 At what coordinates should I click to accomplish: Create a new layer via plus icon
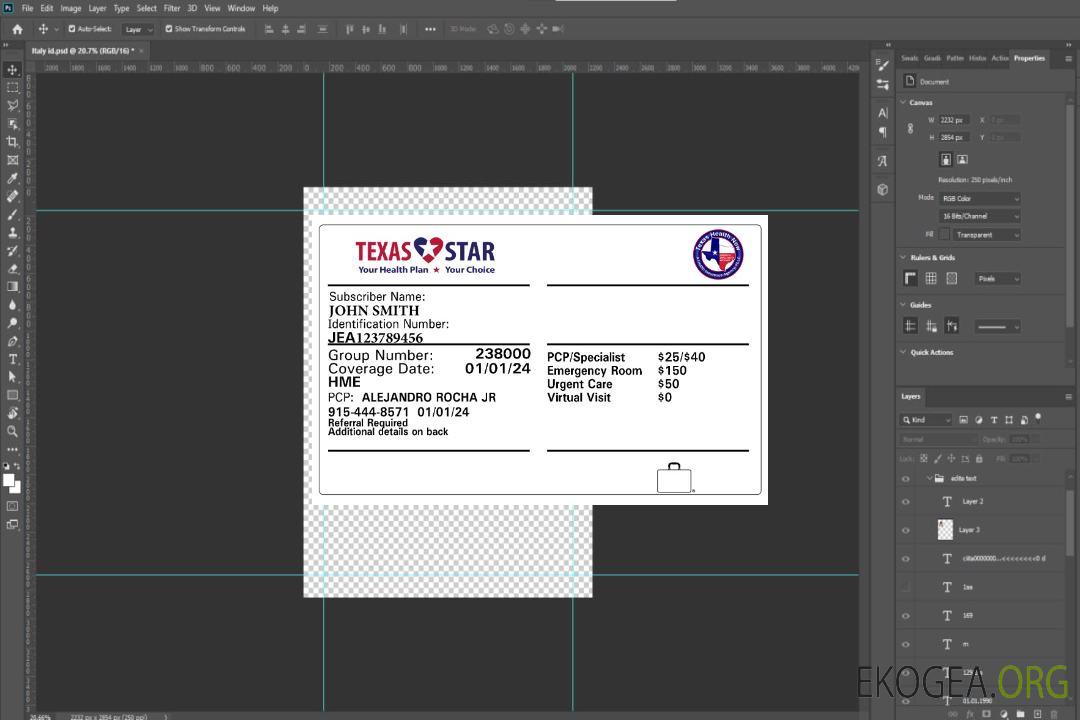pos(1037,714)
